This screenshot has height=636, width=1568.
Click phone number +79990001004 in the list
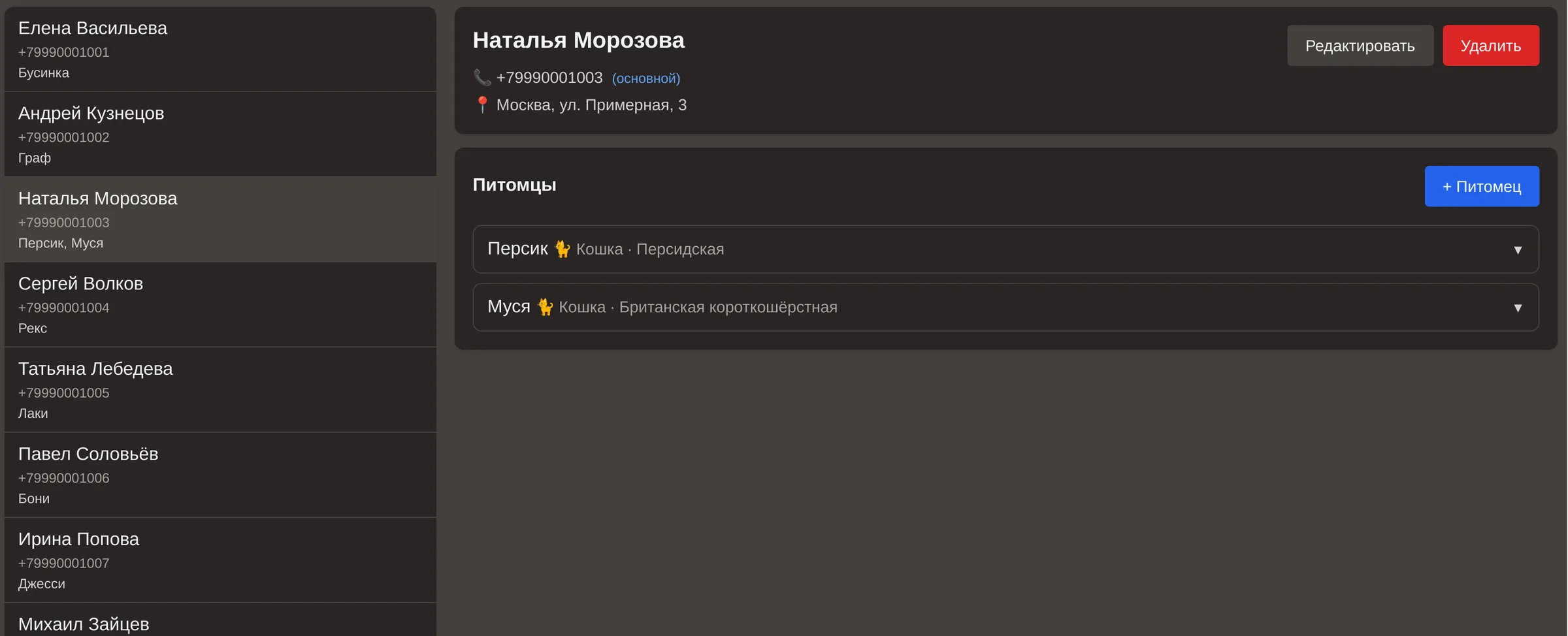click(x=64, y=308)
